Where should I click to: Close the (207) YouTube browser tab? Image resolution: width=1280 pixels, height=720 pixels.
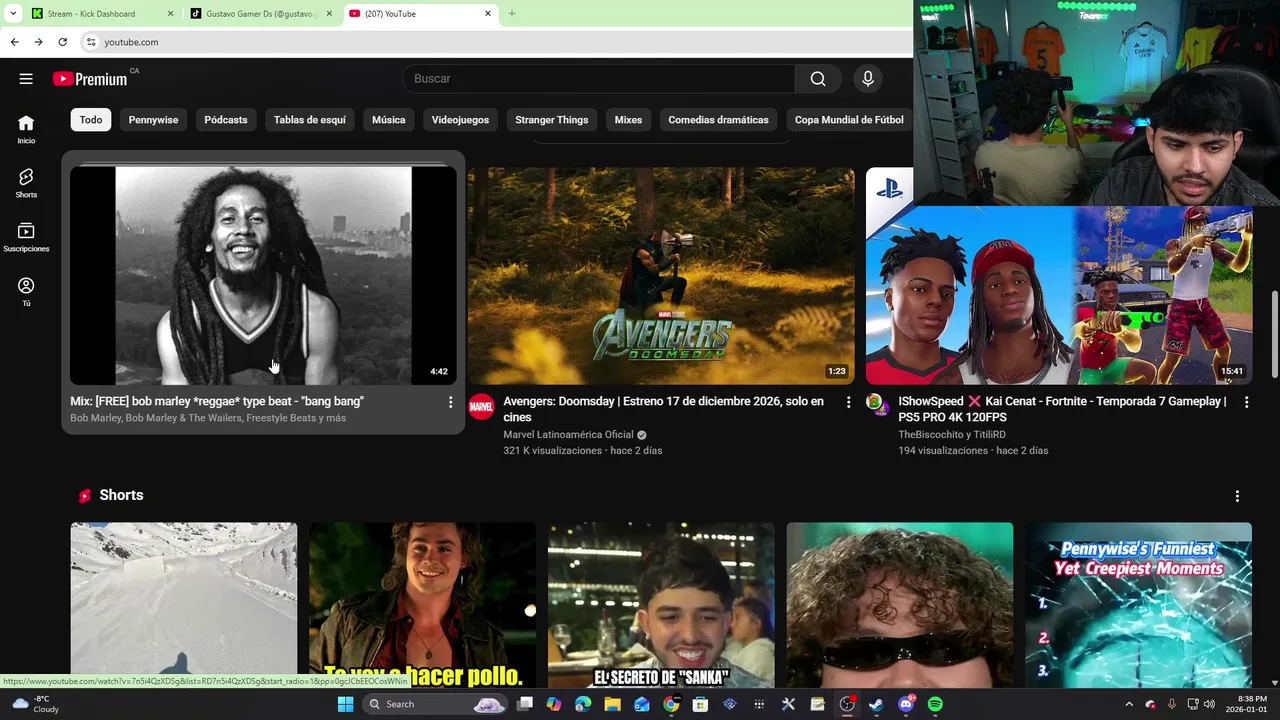[x=488, y=14]
